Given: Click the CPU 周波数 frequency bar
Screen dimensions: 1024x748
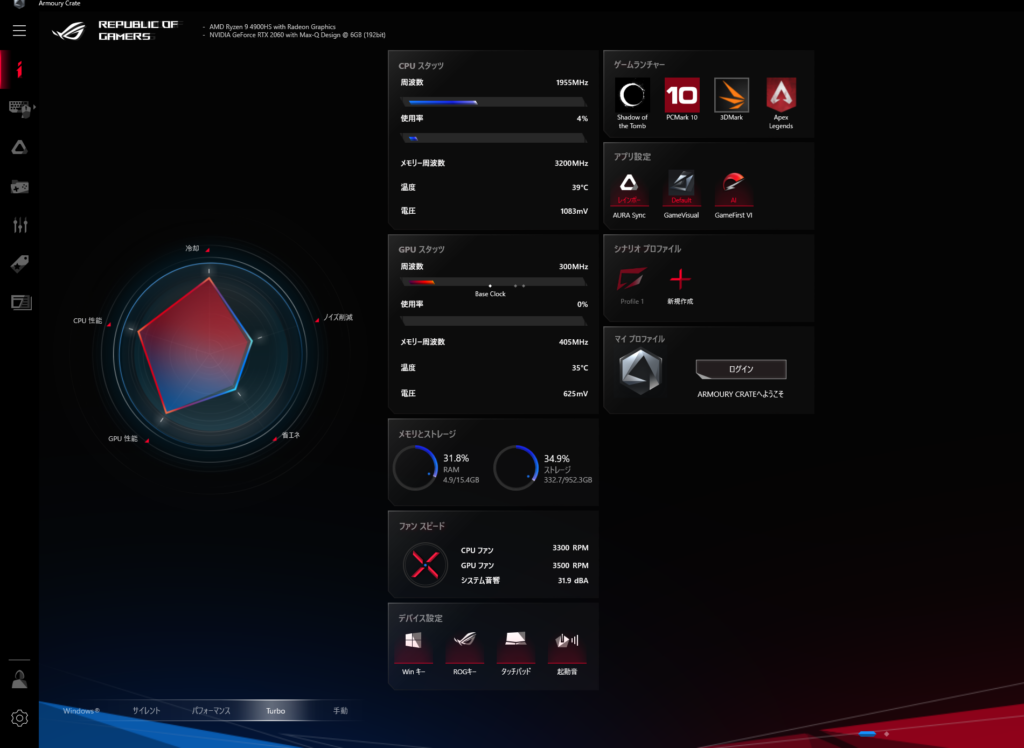Looking at the screenshot, I should coord(494,102).
